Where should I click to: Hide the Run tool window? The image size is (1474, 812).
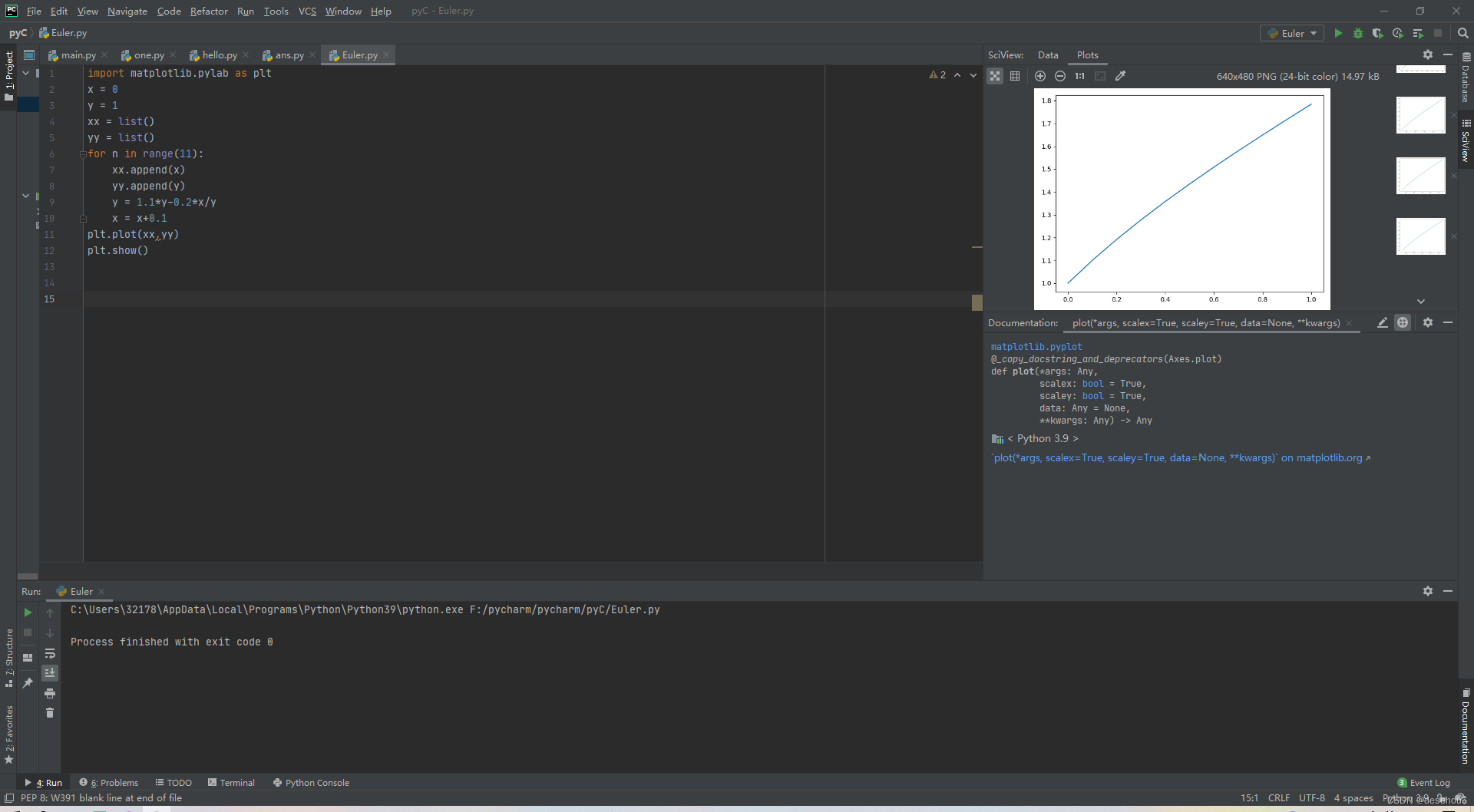tap(1448, 591)
